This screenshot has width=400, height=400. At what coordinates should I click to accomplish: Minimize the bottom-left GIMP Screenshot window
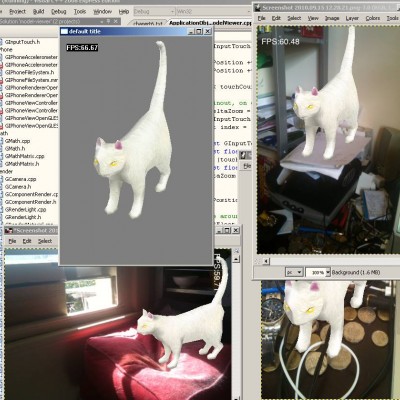click(219, 230)
